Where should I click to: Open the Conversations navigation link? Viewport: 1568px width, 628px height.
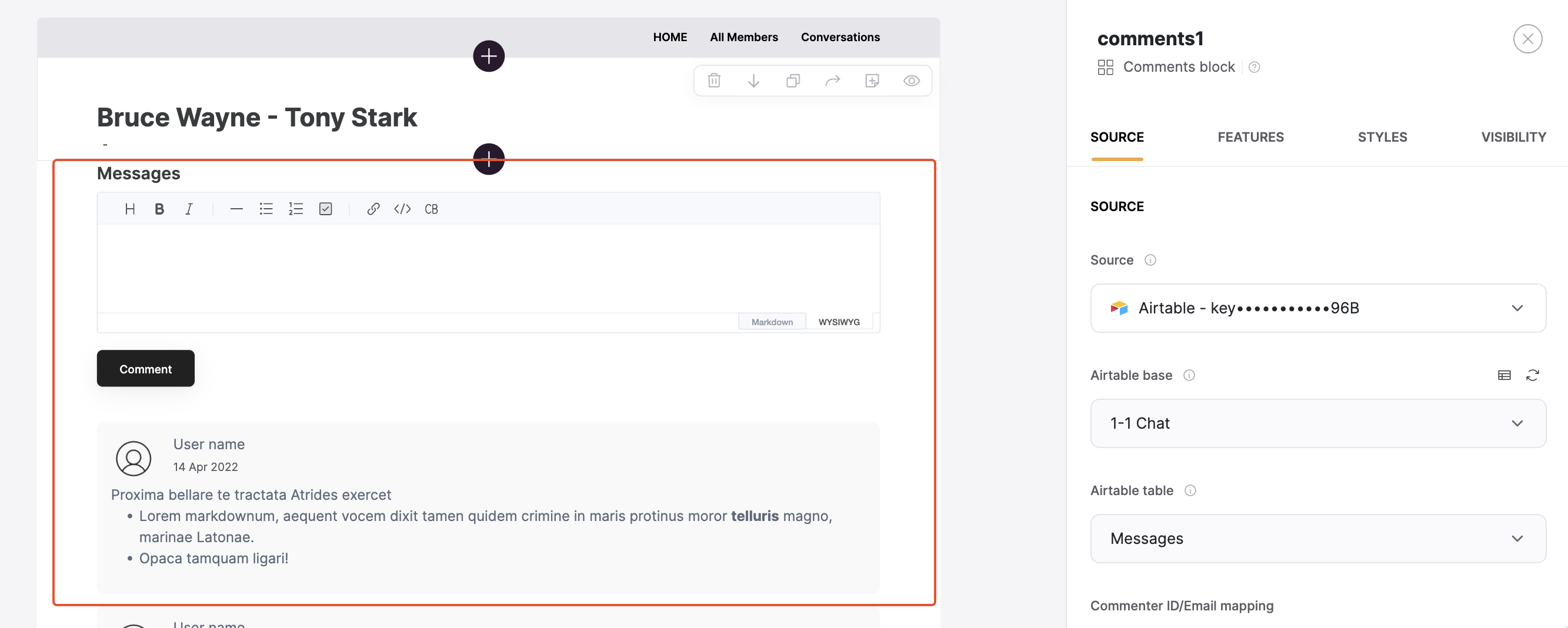tap(840, 37)
